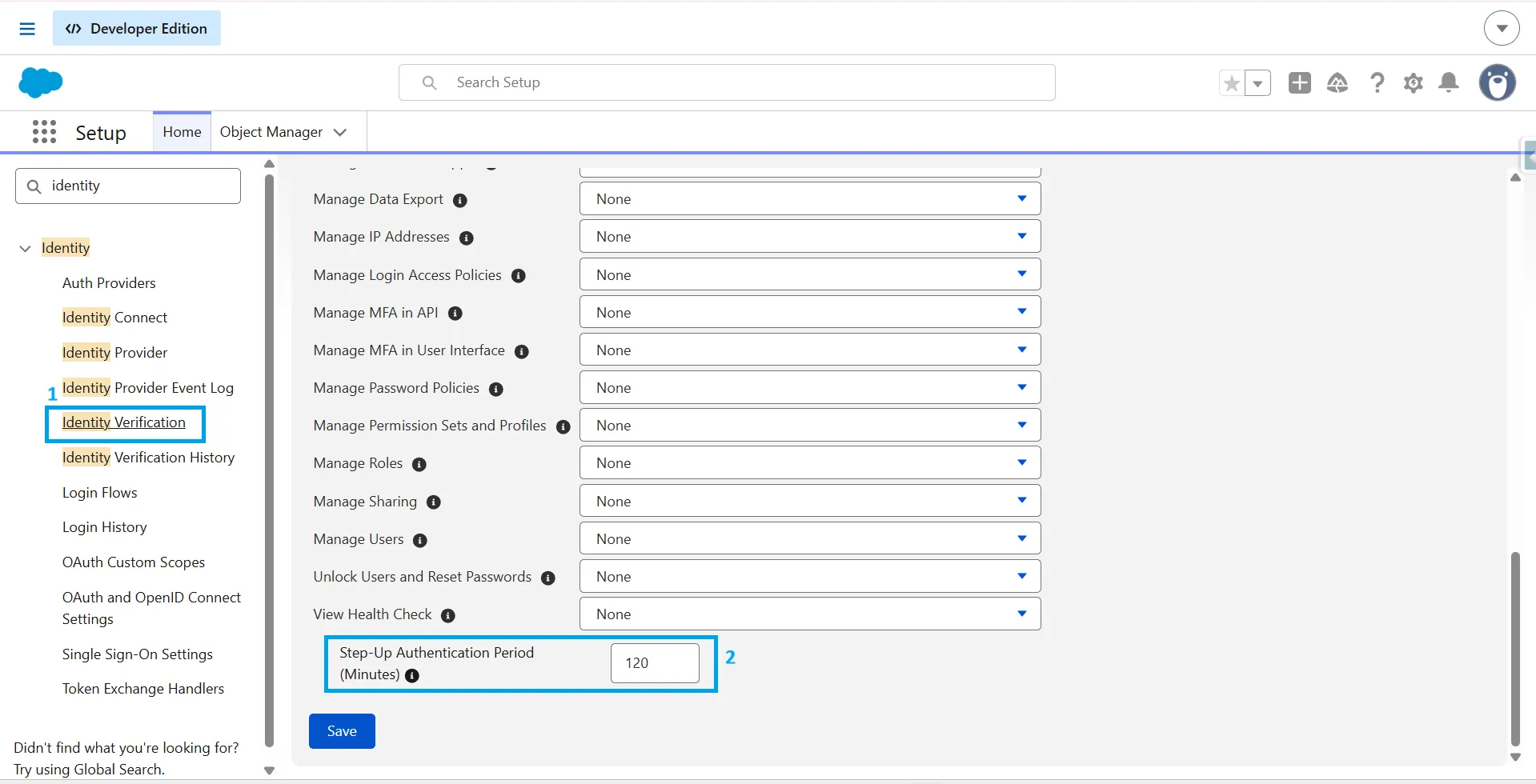The height and width of the screenshot is (784, 1536).
Task: Open Token Exchange Handlers
Action: 143,689
